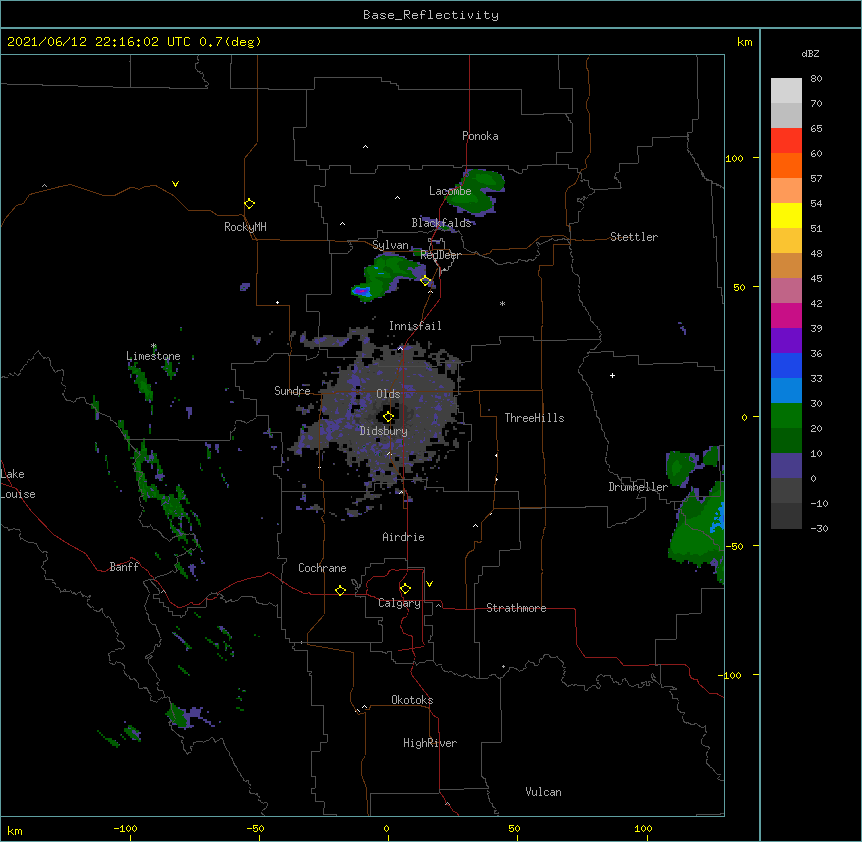Select the orange 60 dBZ color swatch
Screen dimensions: 862x842
point(786,165)
